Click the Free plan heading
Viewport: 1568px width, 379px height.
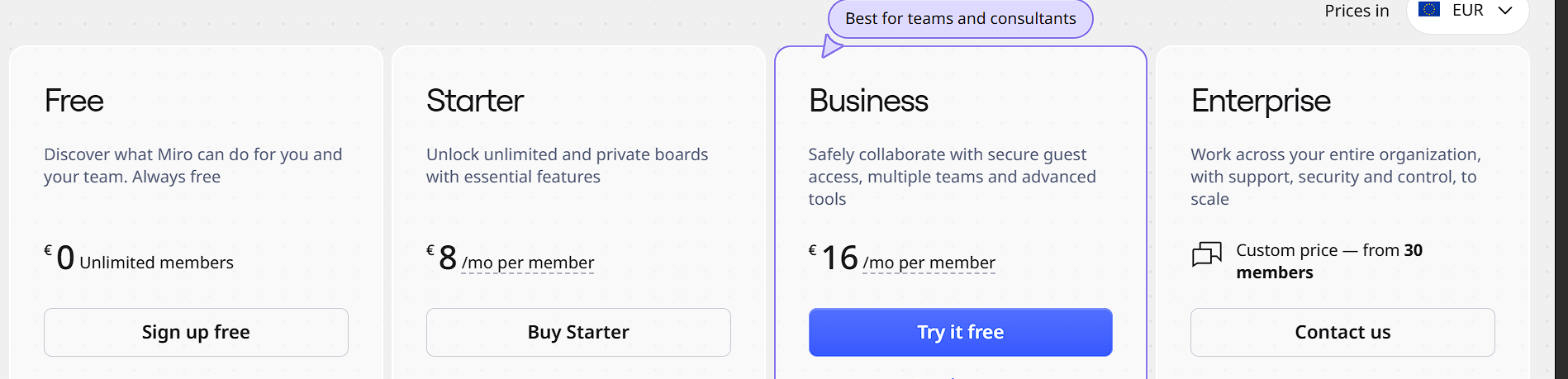pyautogui.click(x=74, y=101)
